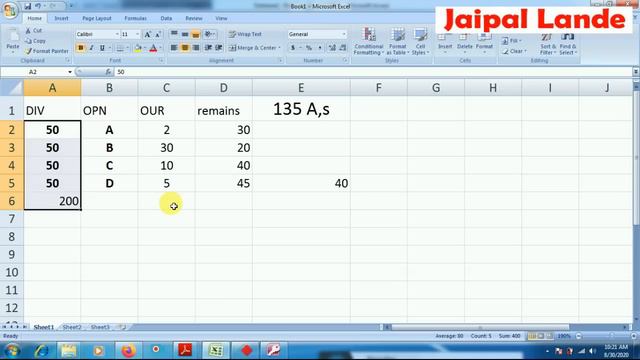
Task: Open Windows Start menu
Action: 12,350
